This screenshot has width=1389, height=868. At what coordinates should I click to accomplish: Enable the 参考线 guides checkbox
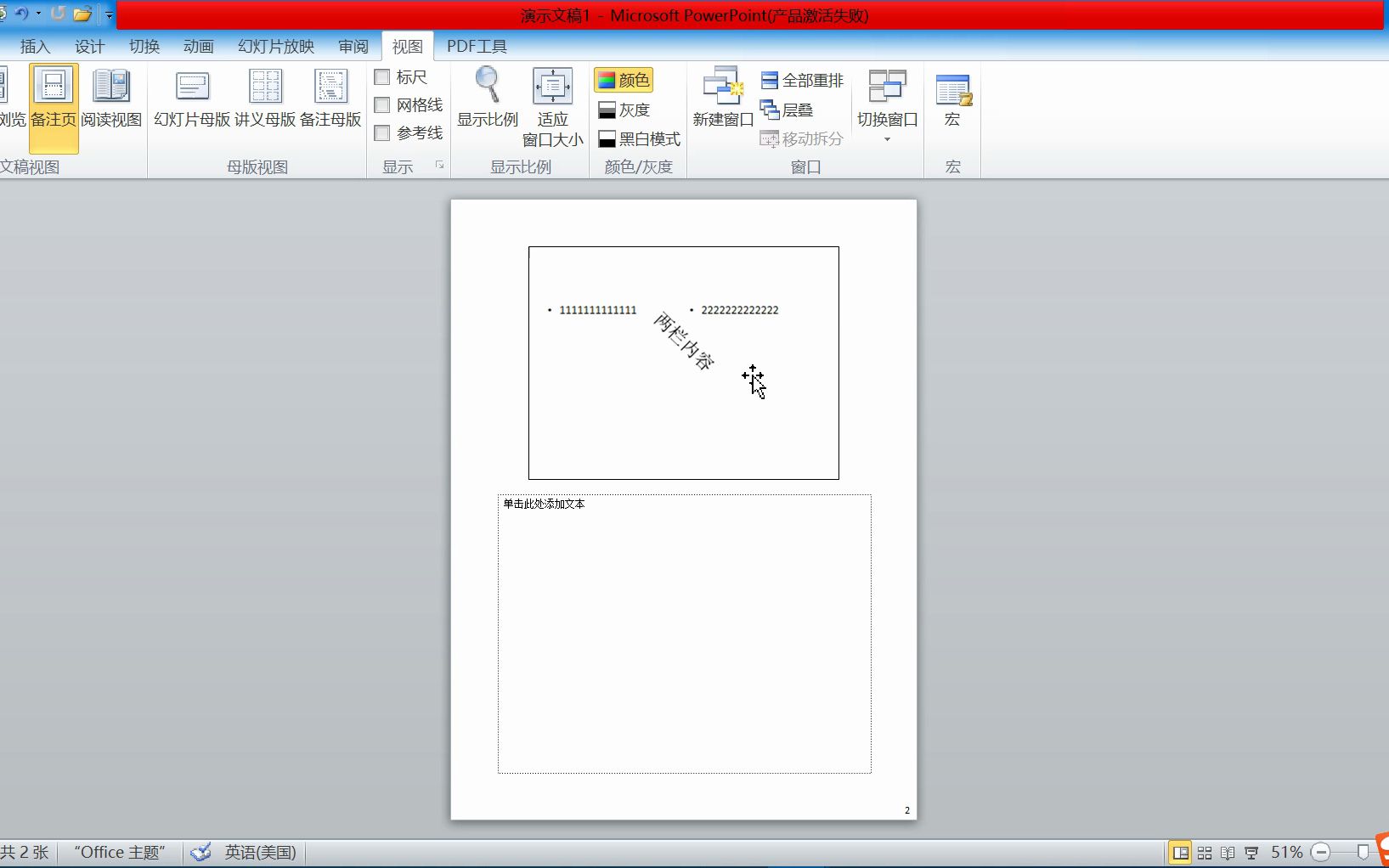pos(382,133)
